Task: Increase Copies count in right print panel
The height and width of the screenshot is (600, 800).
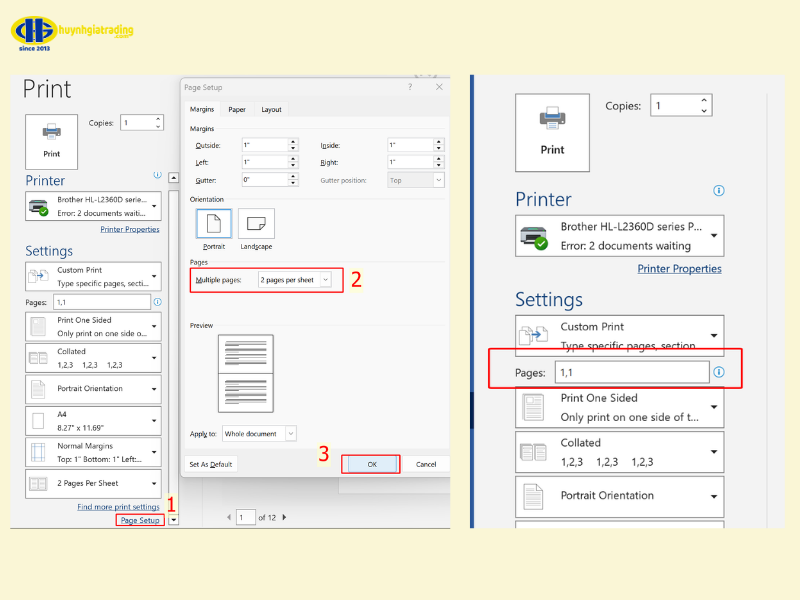Action: pos(705,100)
